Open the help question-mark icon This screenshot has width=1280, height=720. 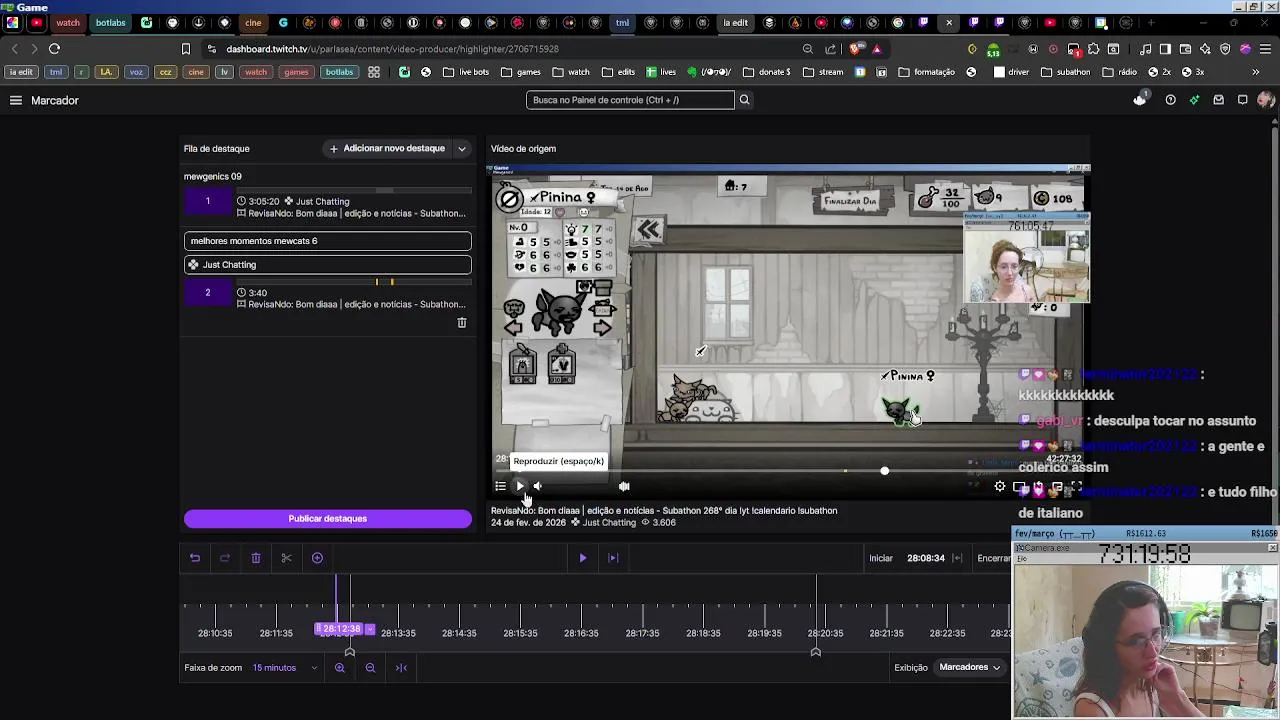tap(1170, 100)
